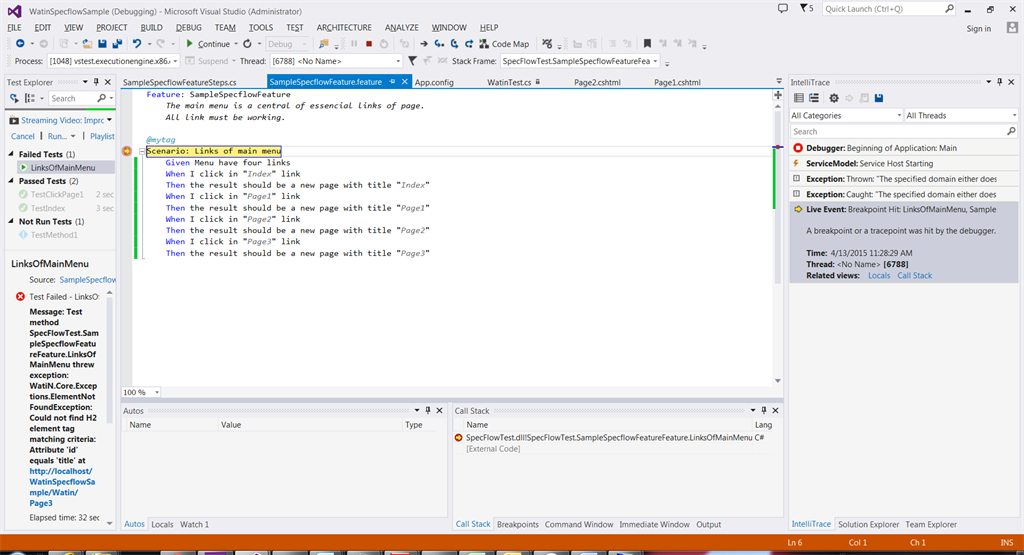Viewport: 1024px width, 555px height.
Task: Switch to the Breakpoints tab
Action: click(x=517, y=524)
